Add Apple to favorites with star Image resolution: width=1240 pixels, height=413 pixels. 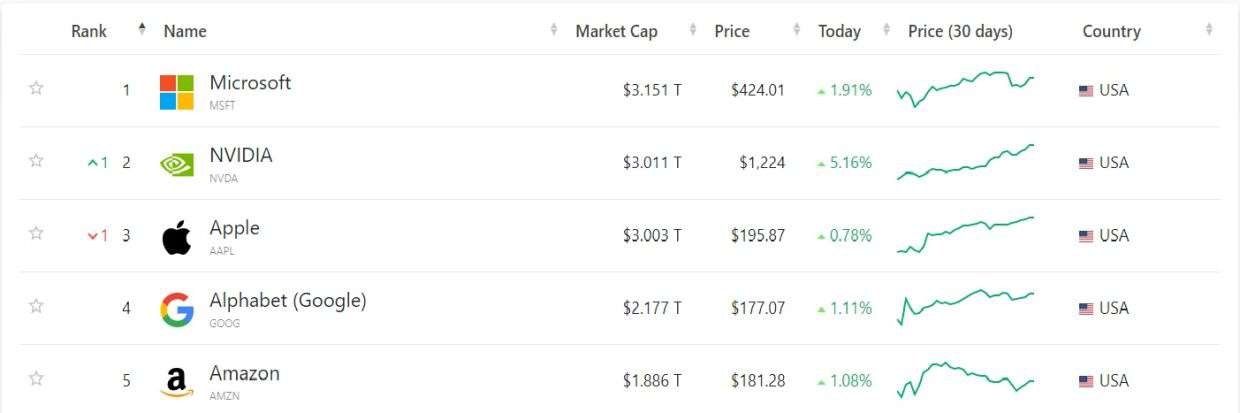click(36, 233)
